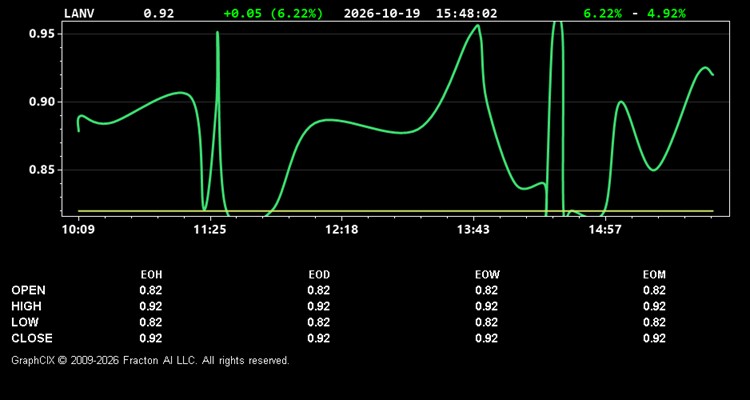Screen dimensions: 750x400
Task: Click the EOD CLOSE value 0.92
Action: coord(319,338)
